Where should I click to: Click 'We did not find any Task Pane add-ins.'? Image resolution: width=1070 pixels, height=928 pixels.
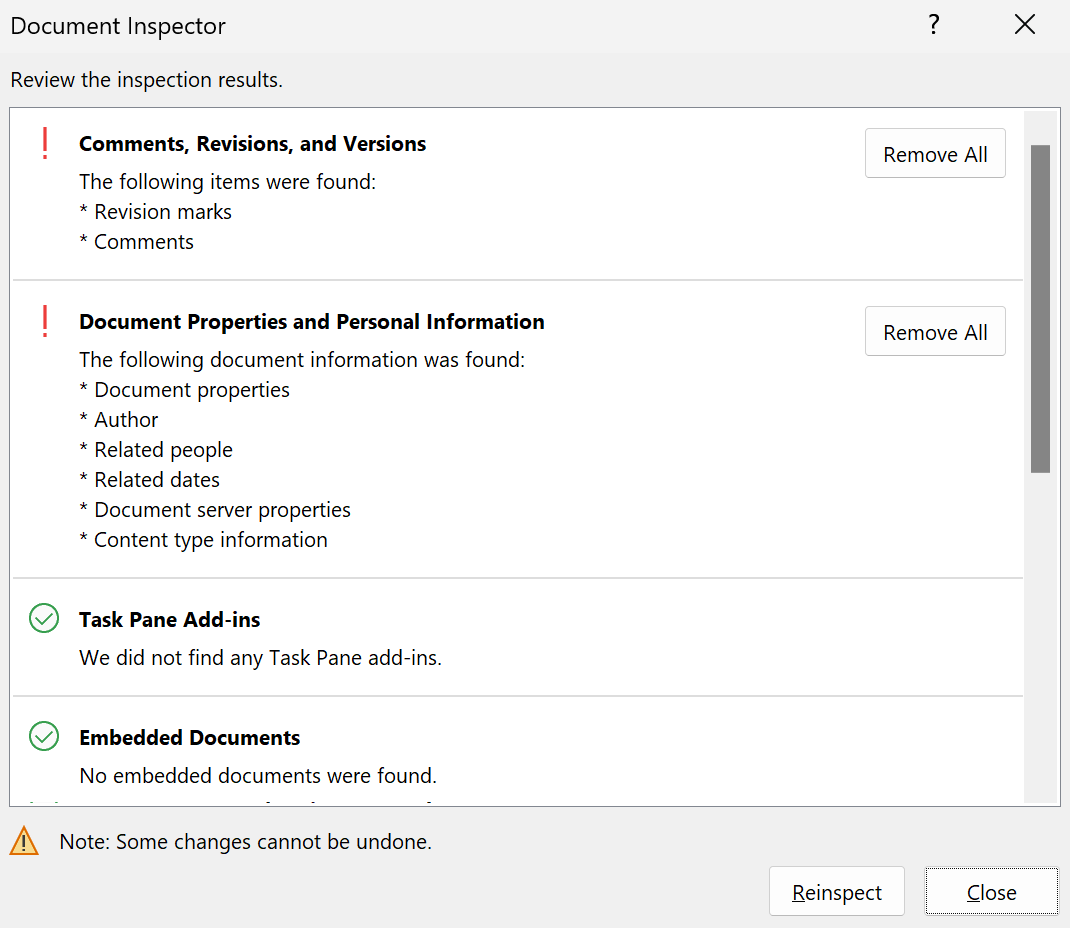[261, 658]
